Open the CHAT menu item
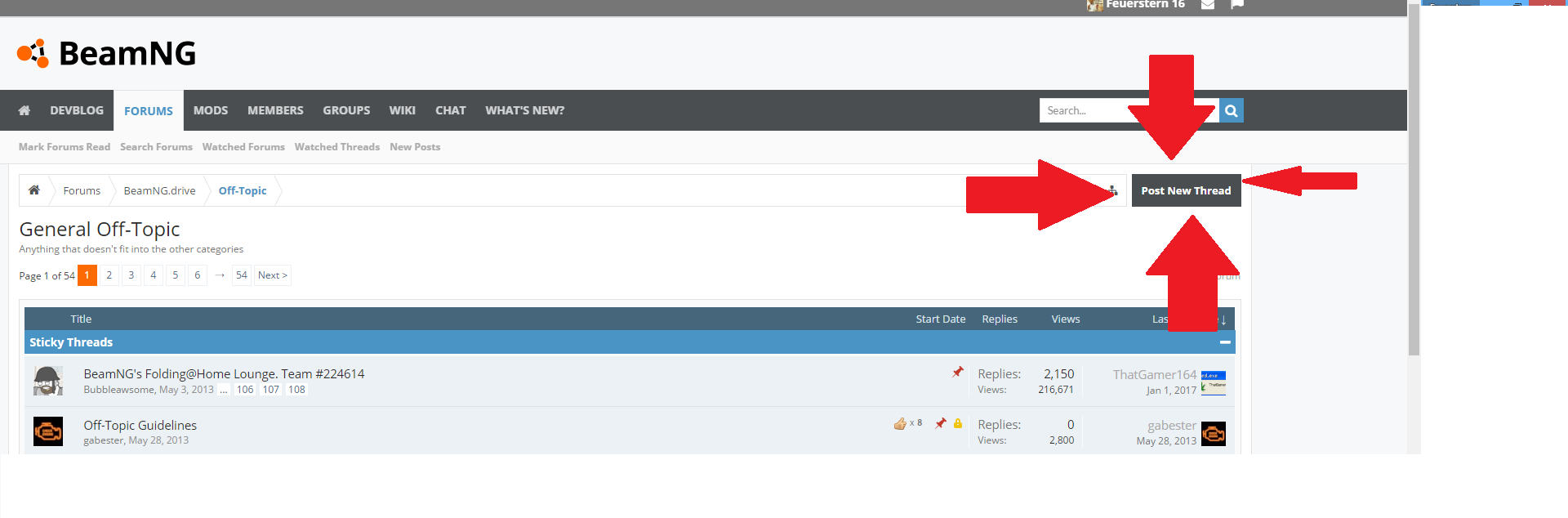This screenshot has height=518, width=1568. pyautogui.click(x=450, y=110)
